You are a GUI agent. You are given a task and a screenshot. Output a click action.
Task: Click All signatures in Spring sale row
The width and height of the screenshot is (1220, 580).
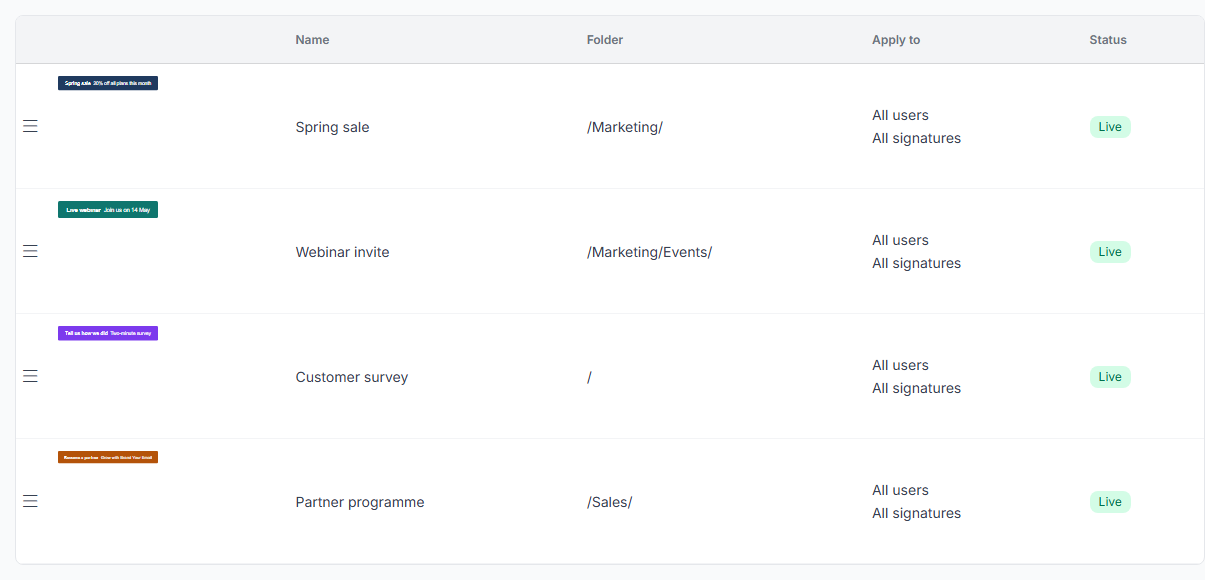click(x=916, y=138)
